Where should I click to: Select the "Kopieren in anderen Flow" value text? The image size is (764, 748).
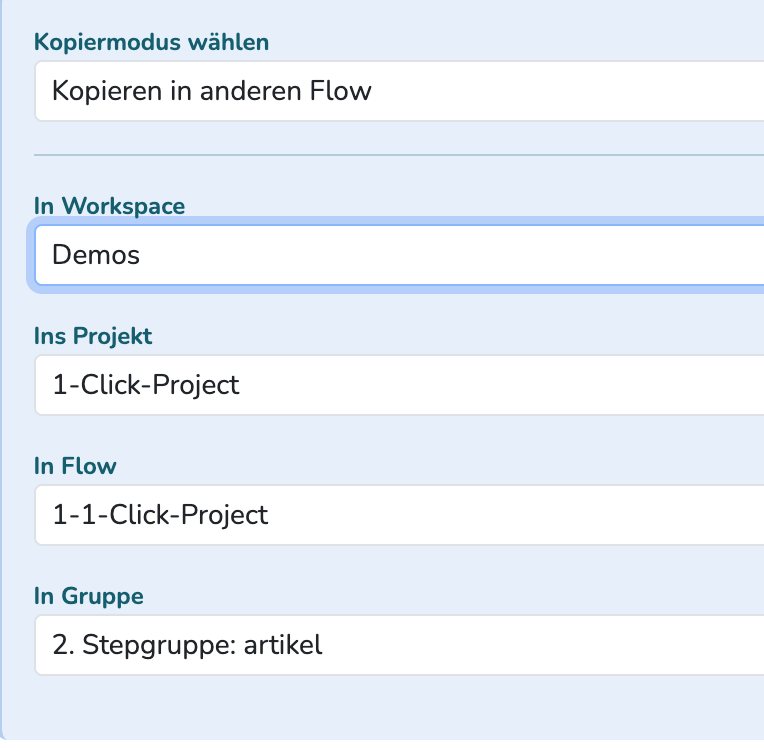(x=212, y=91)
